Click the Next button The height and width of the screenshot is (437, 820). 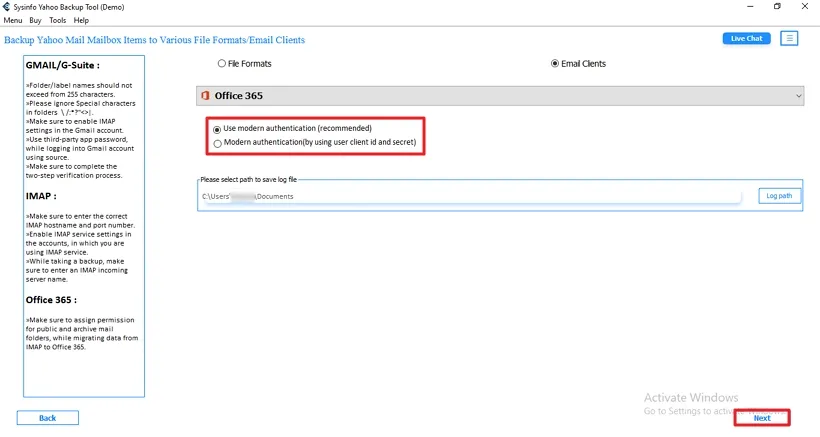[x=762, y=418]
